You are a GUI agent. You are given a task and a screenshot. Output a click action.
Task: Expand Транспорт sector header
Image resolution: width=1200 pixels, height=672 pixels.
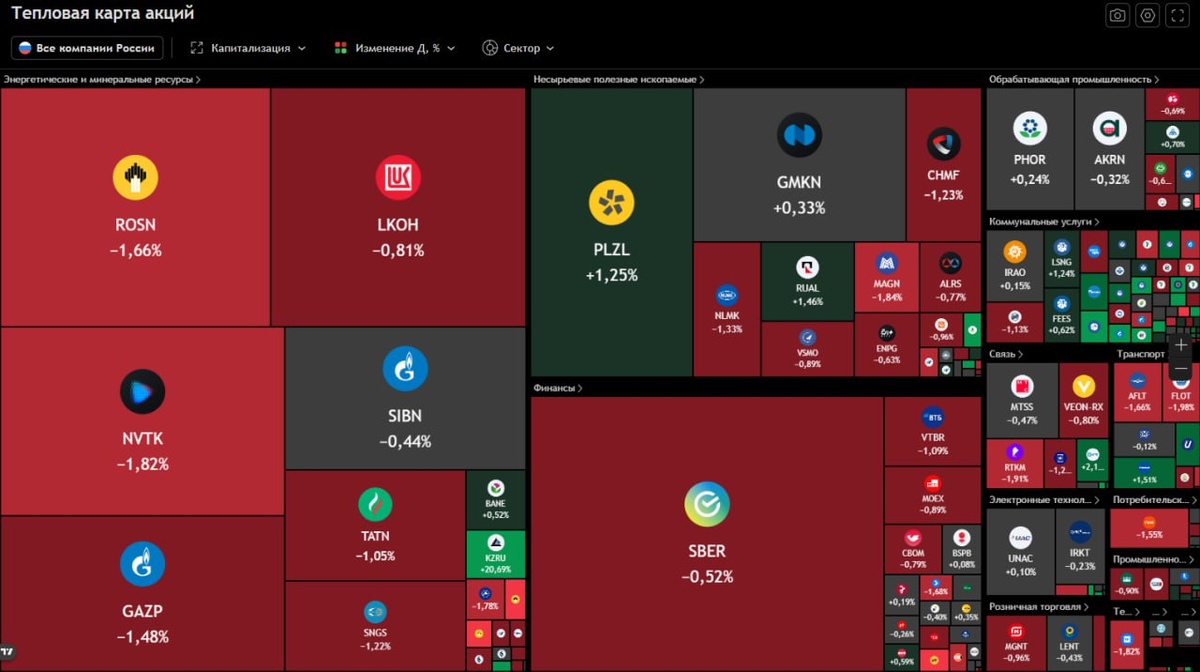tap(1142, 354)
